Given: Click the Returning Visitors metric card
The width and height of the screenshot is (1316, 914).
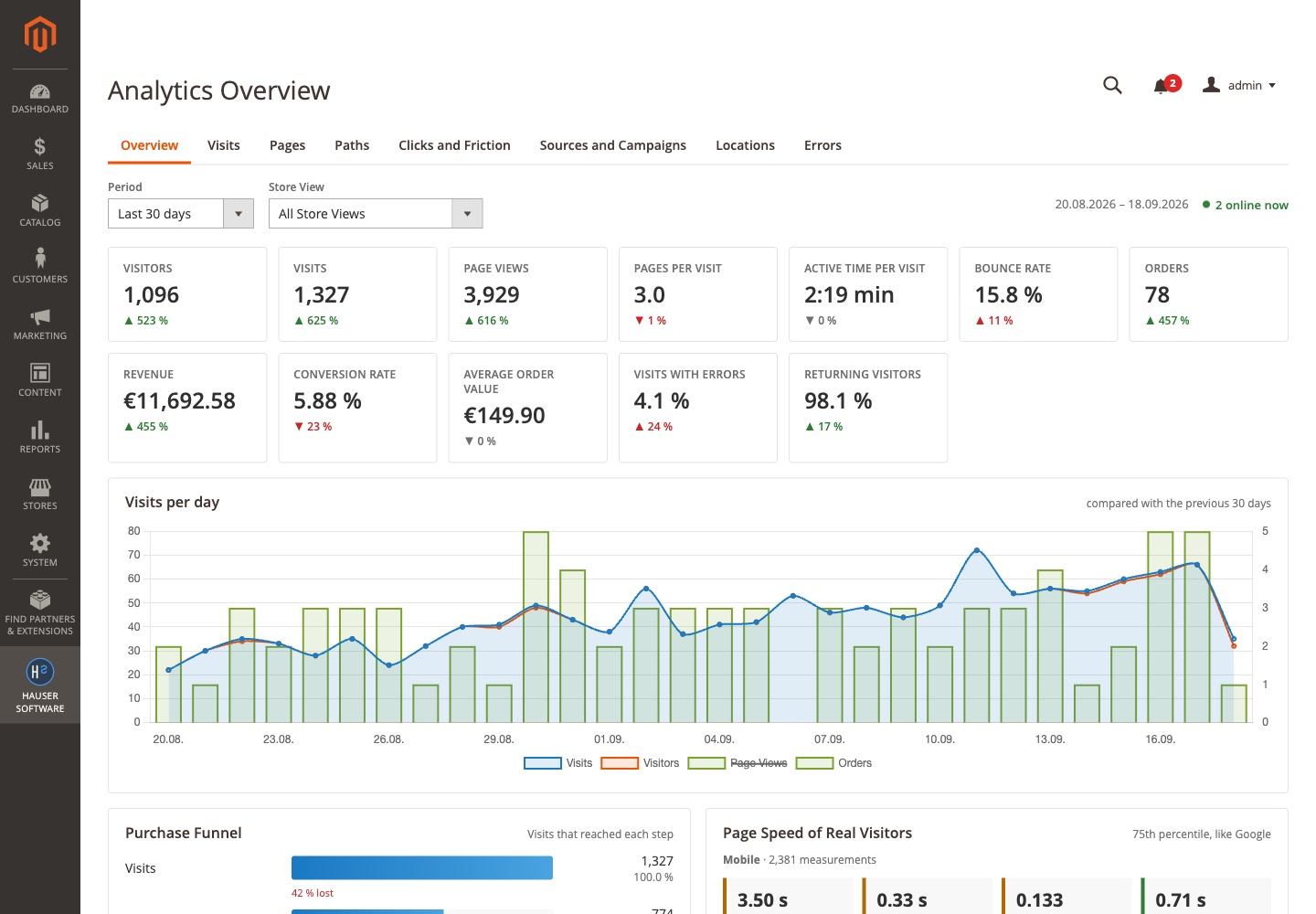Looking at the screenshot, I should click(x=868, y=408).
